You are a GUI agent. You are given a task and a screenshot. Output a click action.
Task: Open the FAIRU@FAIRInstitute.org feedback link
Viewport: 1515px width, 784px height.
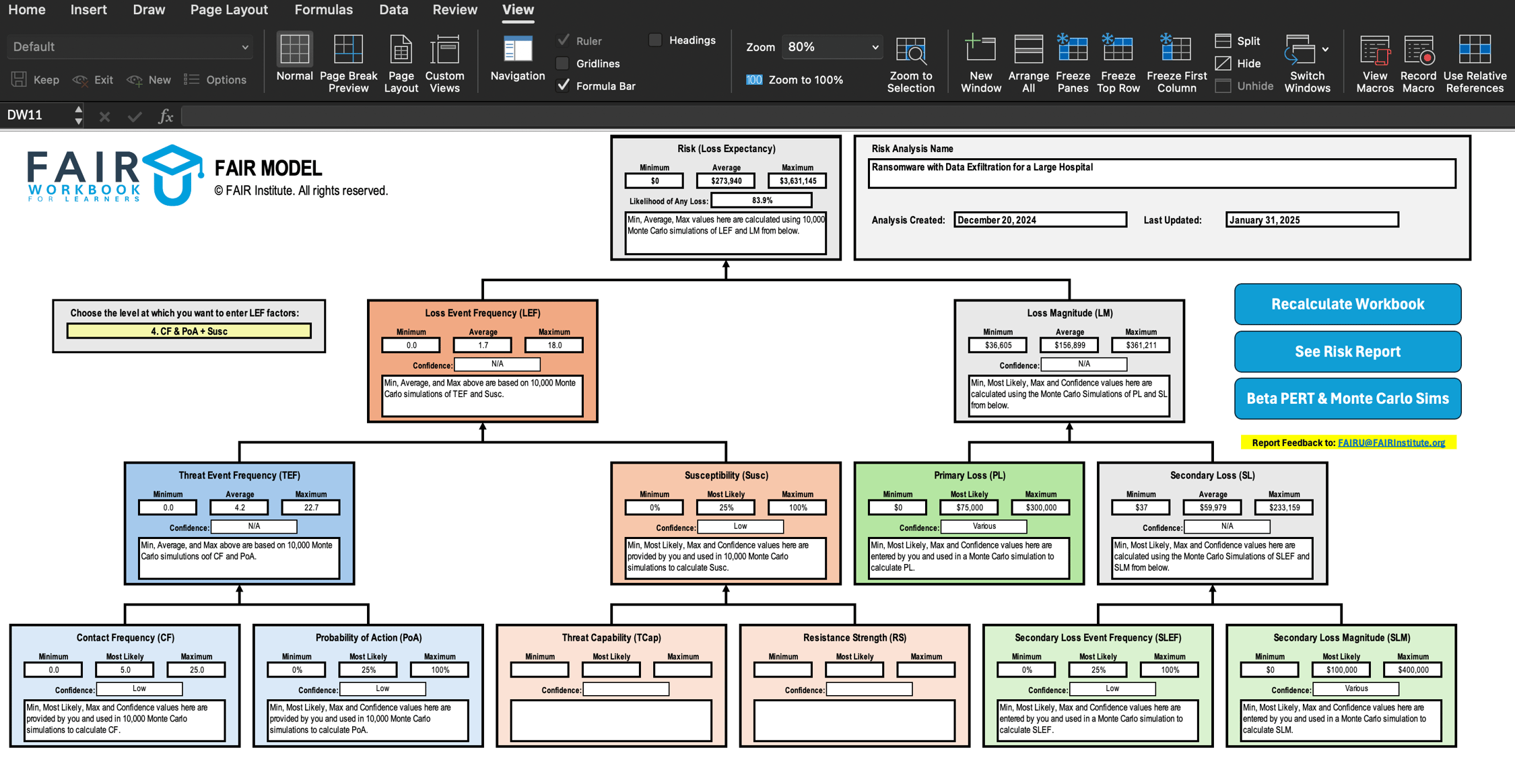(x=1390, y=443)
